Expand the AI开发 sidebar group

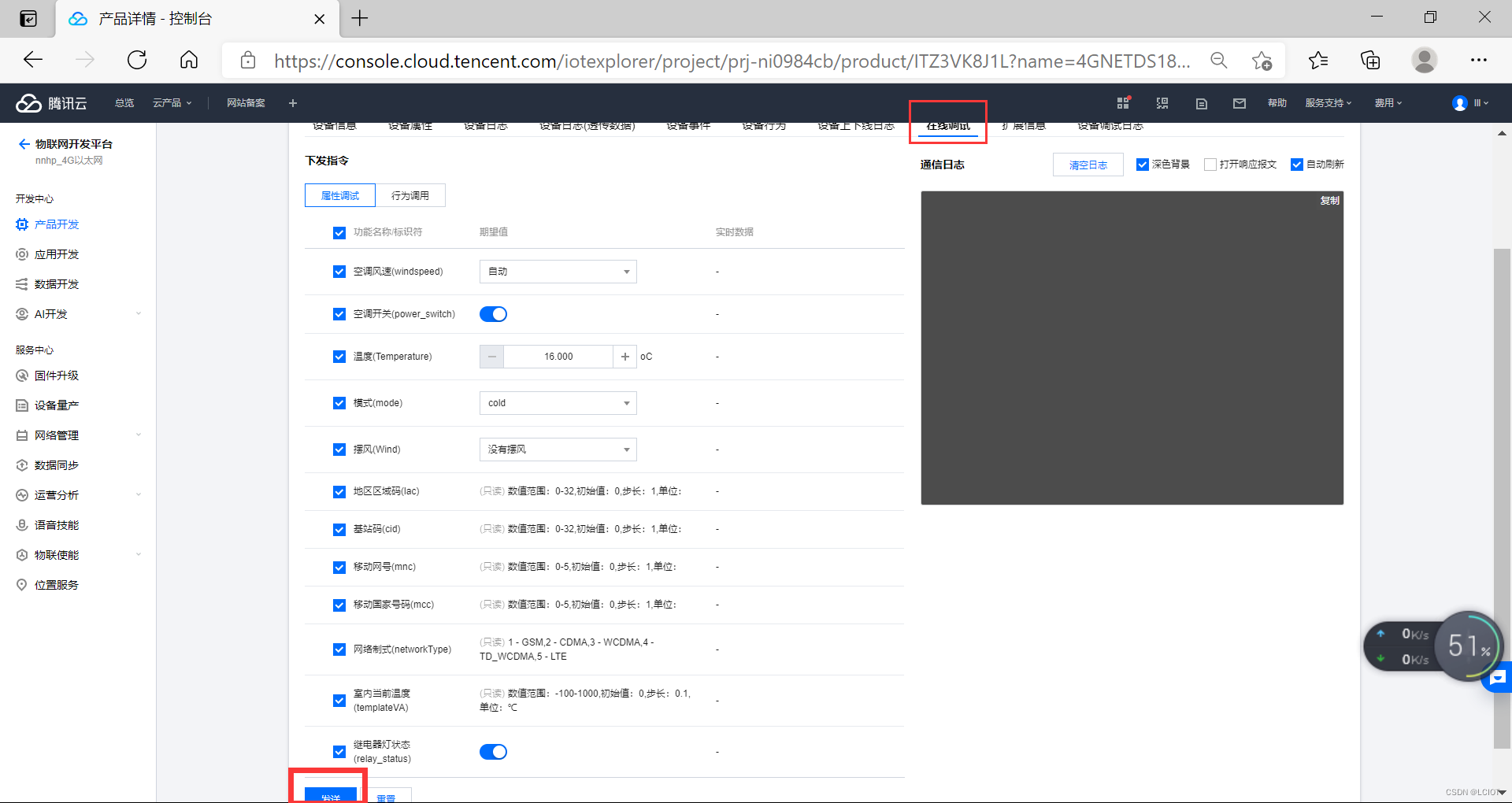77,314
